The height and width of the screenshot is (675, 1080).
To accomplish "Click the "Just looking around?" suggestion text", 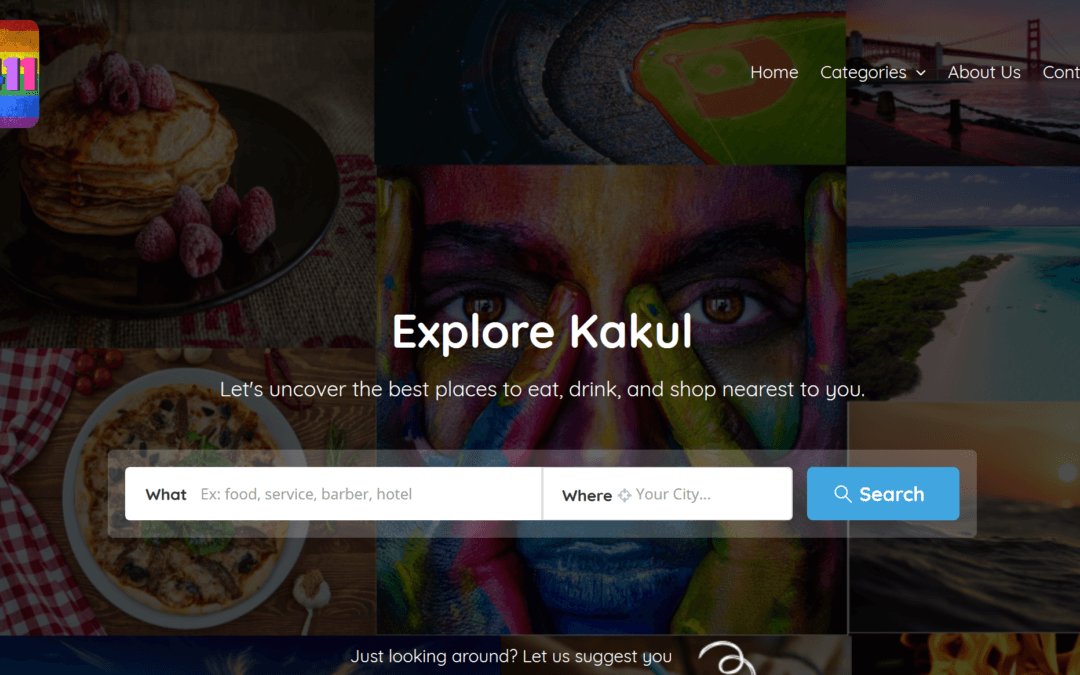I will coord(511,657).
